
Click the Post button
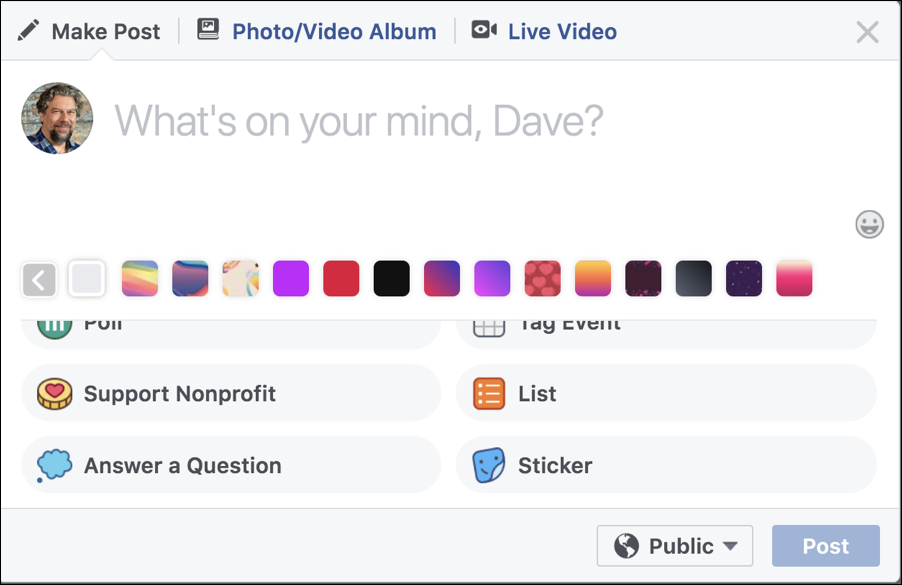(x=825, y=546)
